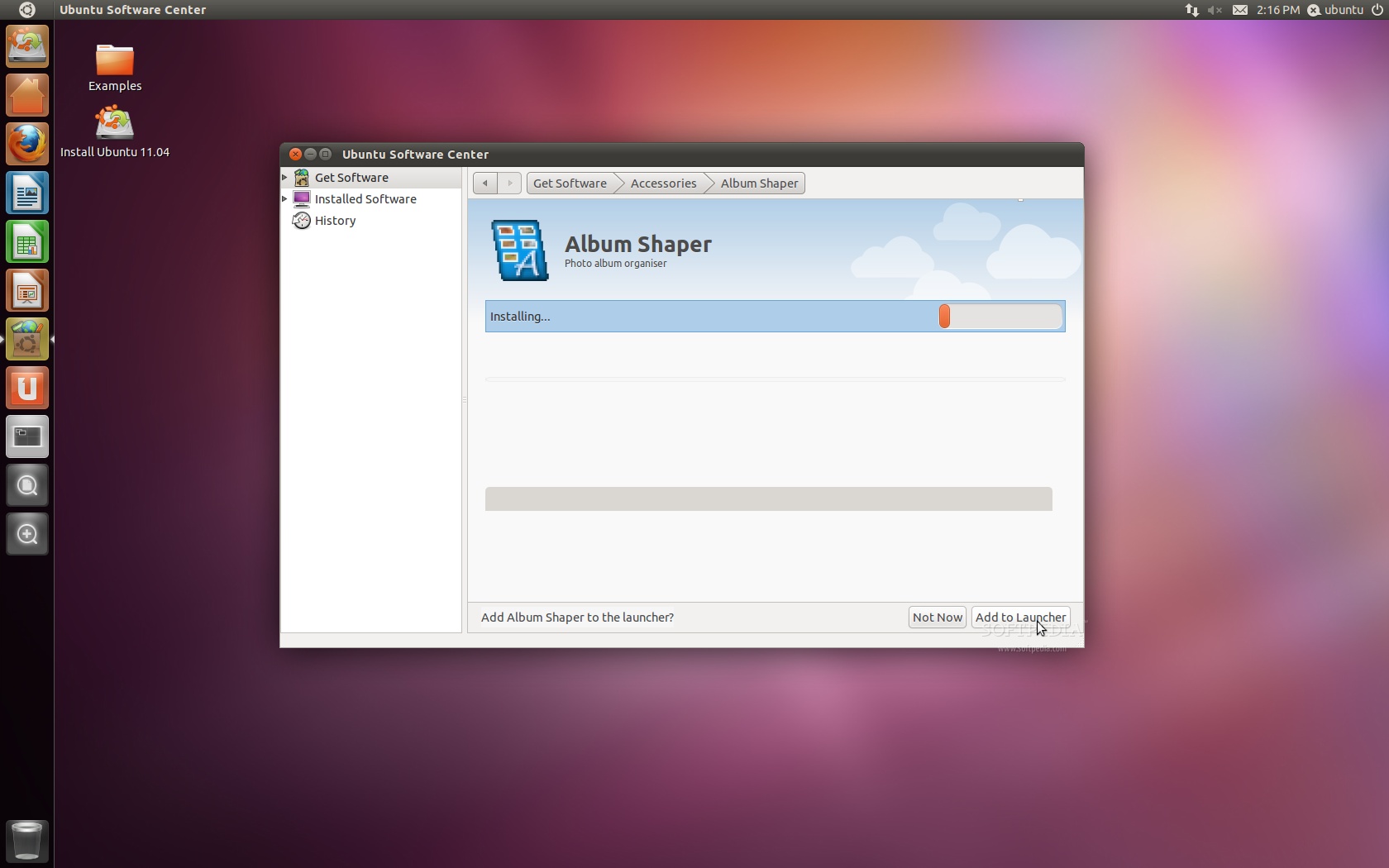This screenshot has height=868, width=1389.
Task: Open the network indicator in panel
Action: (1191, 10)
